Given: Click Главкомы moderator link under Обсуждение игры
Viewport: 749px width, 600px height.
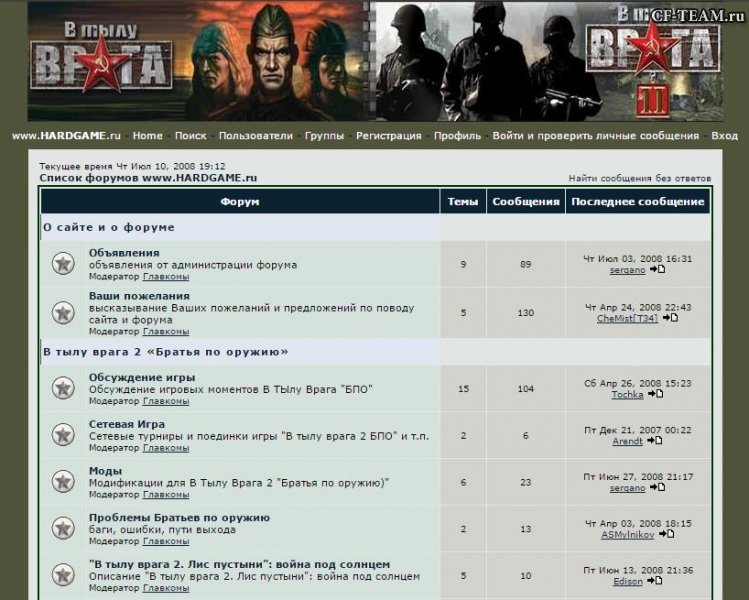Looking at the screenshot, I should tap(166, 401).
